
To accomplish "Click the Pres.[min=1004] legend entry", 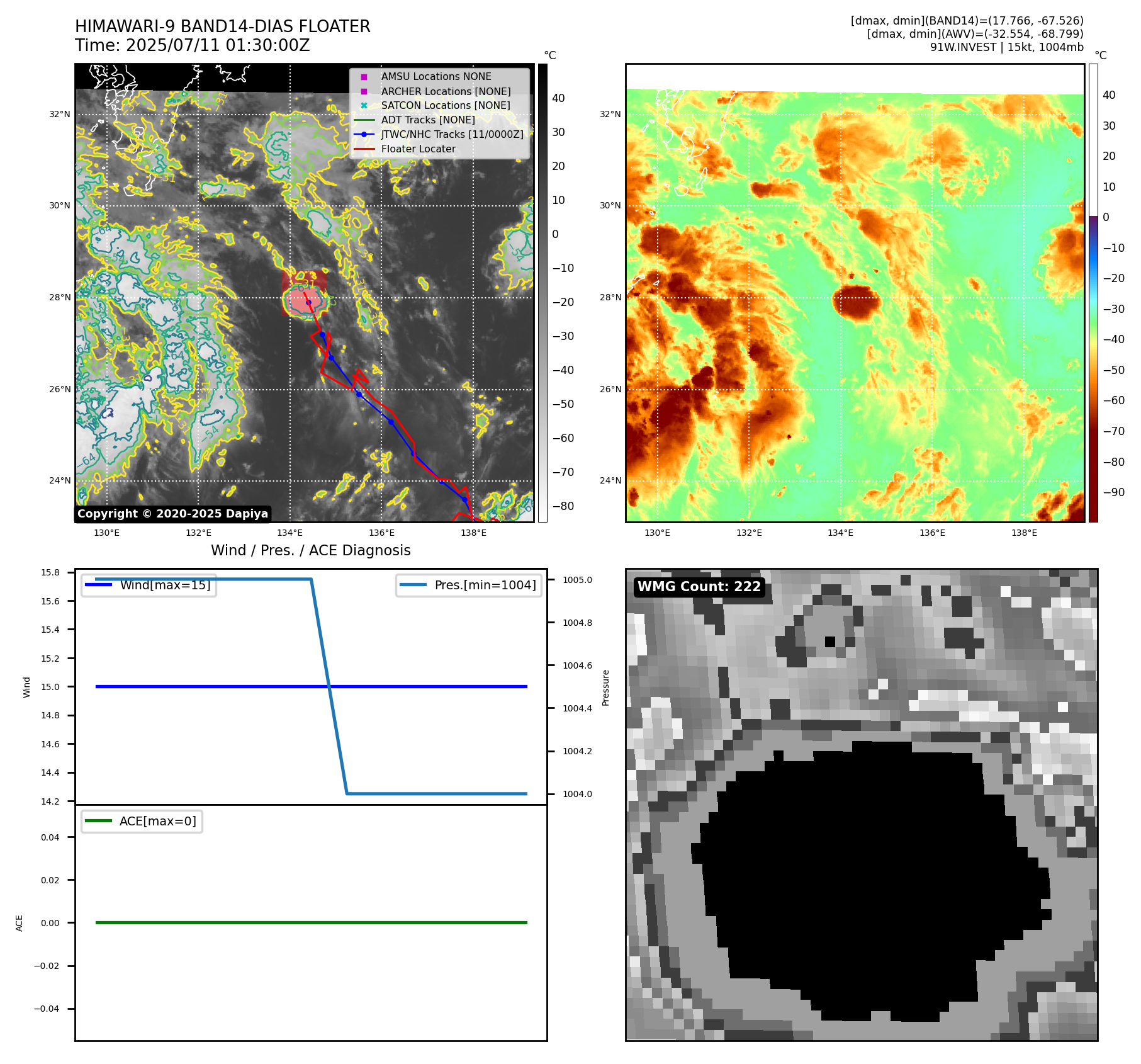I will tap(469, 585).
